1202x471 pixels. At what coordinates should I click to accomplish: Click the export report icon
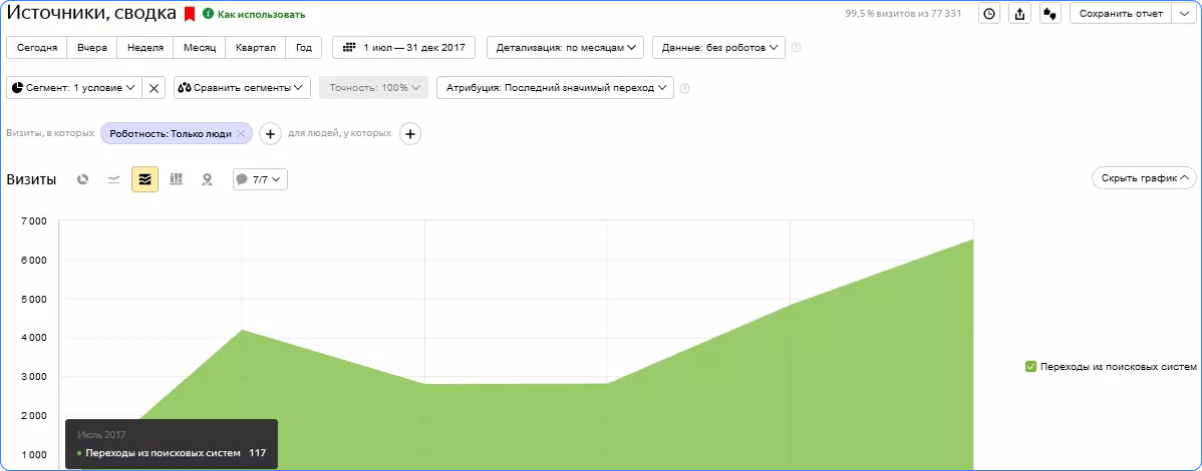[x=1019, y=14]
